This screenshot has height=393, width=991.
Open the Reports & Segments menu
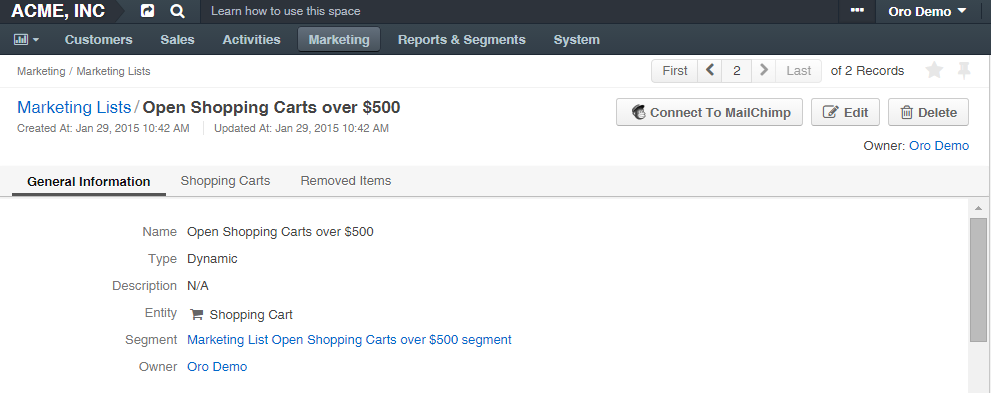(x=461, y=40)
